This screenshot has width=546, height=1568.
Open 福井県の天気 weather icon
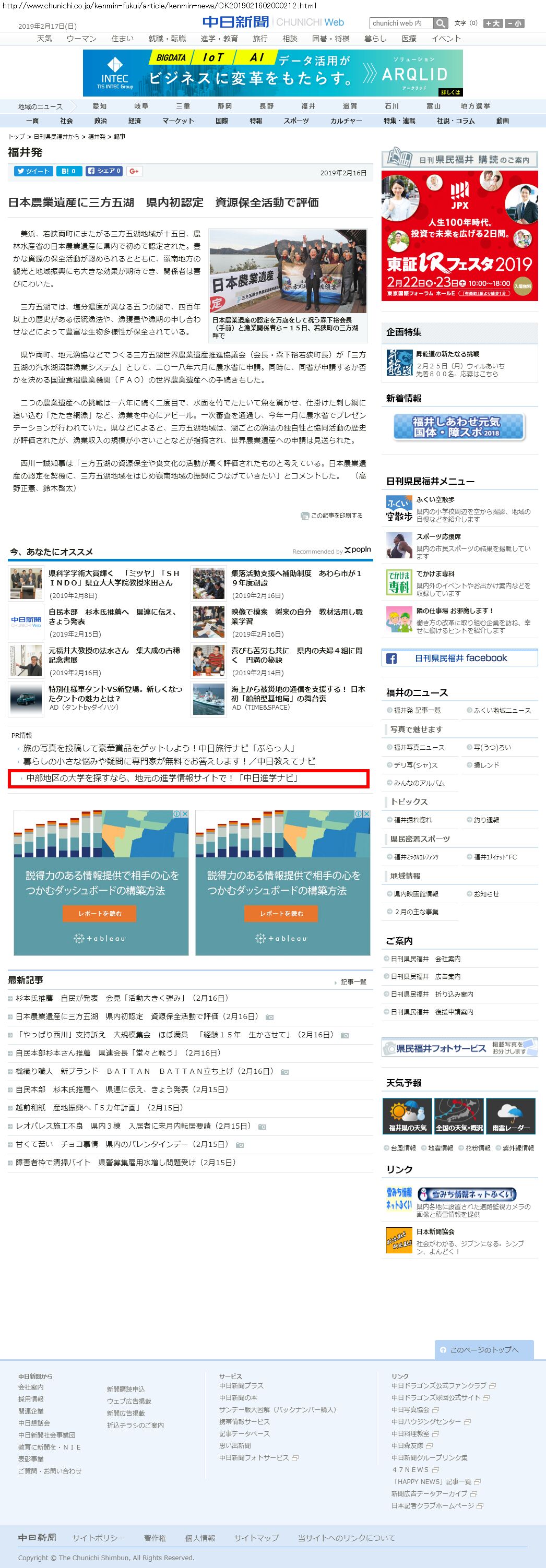click(407, 1115)
